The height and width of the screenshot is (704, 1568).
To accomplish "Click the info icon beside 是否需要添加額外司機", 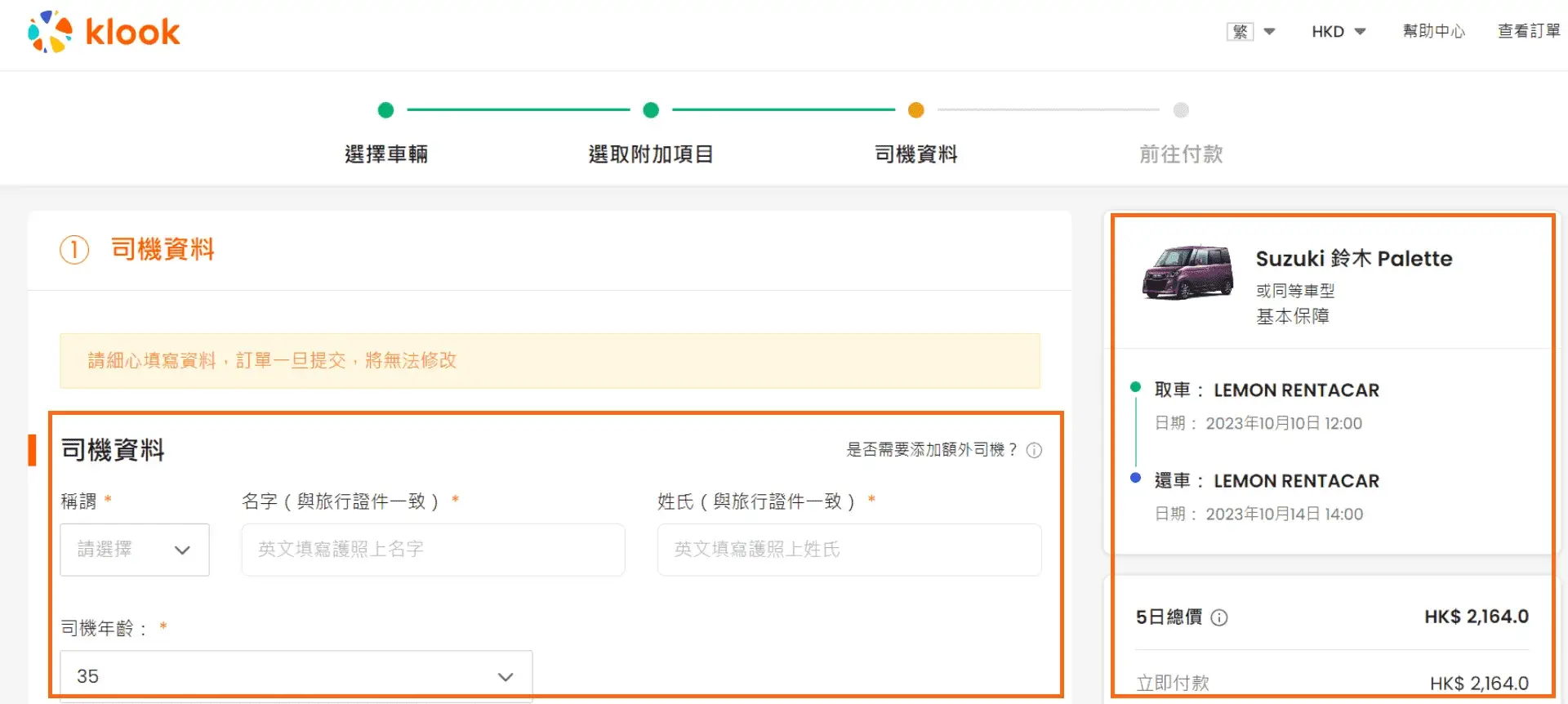I will tap(1034, 450).
